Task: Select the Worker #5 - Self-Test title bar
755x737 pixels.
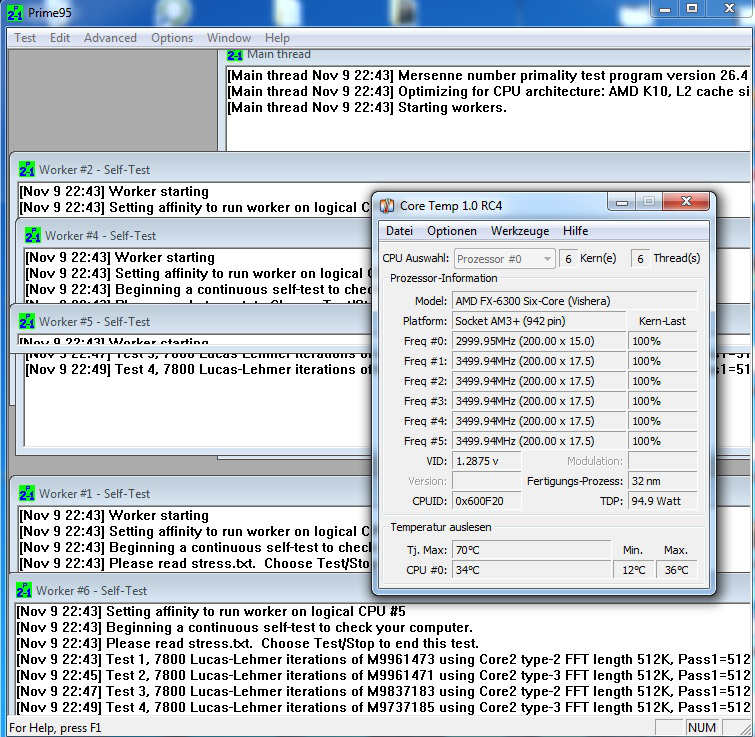Action: click(193, 321)
